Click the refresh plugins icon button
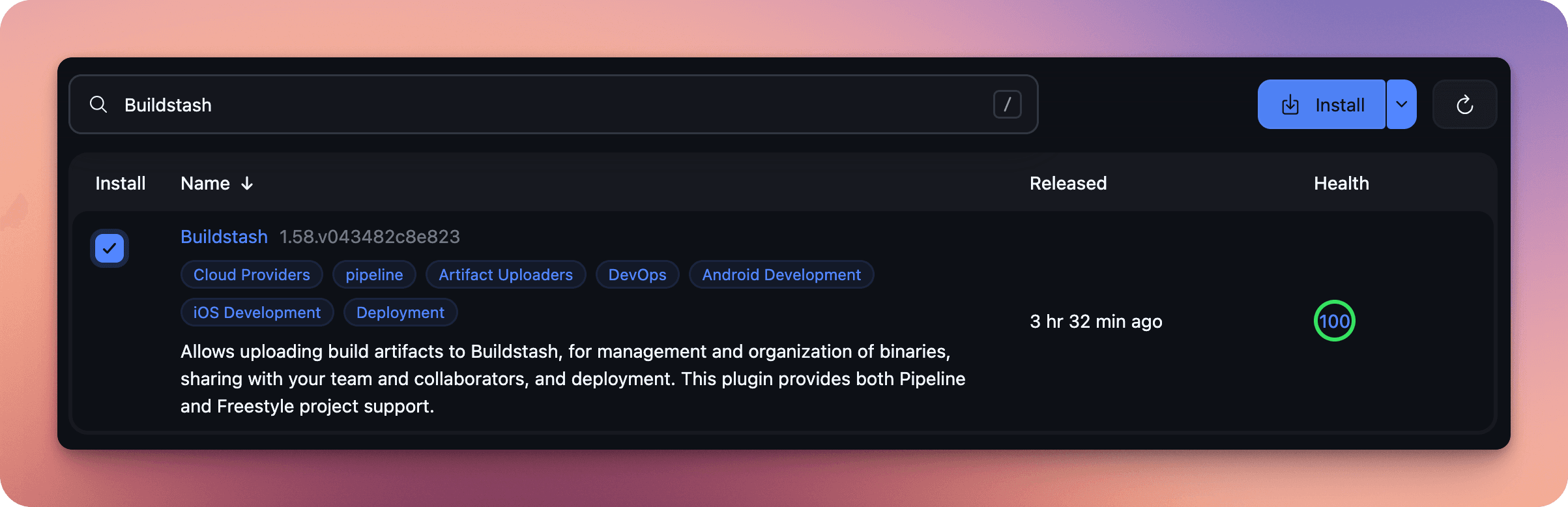Viewport: 1568px width, 507px height. (x=1464, y=104)
